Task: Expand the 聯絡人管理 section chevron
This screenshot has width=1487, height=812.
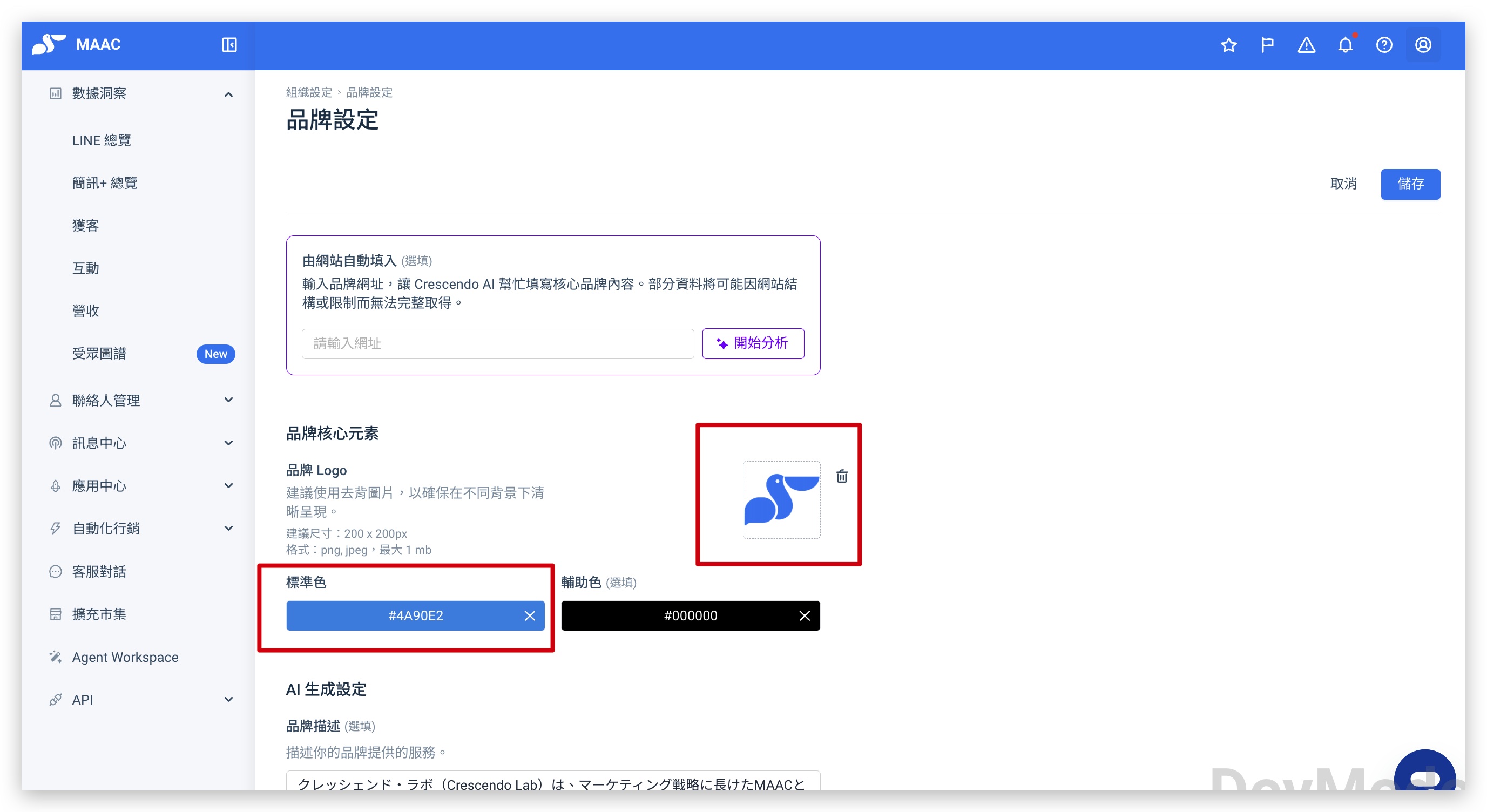Action: (228, 400)
